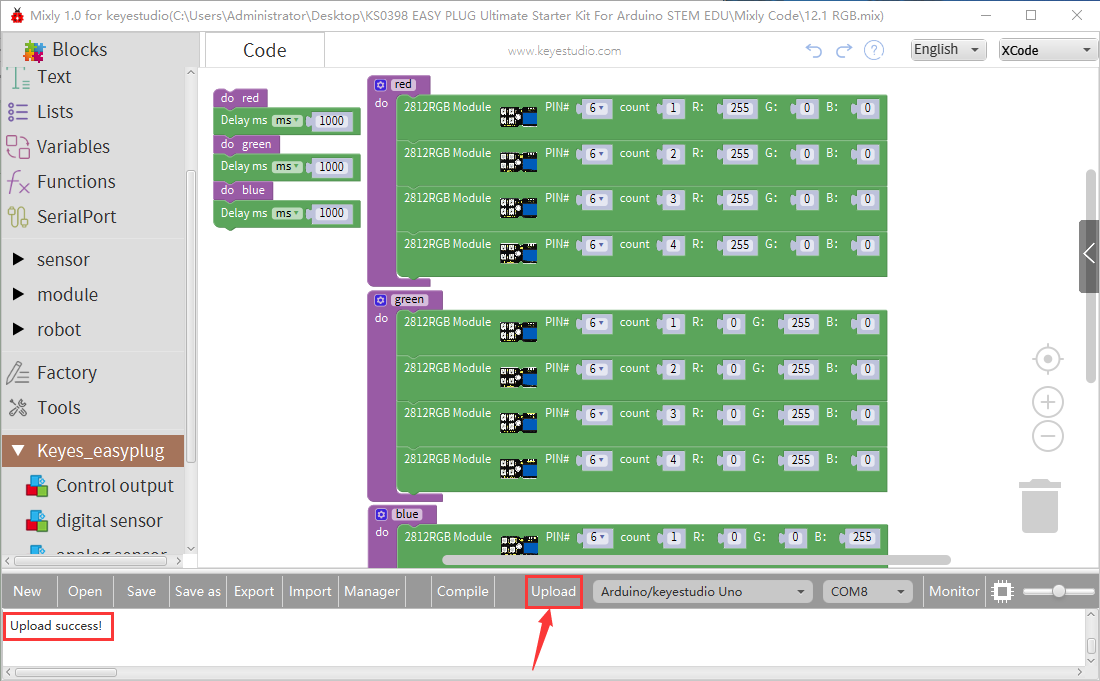The image size is (1100, 681).
Task: Click delay value 1000 after do blue
Action: pos(331,213)
